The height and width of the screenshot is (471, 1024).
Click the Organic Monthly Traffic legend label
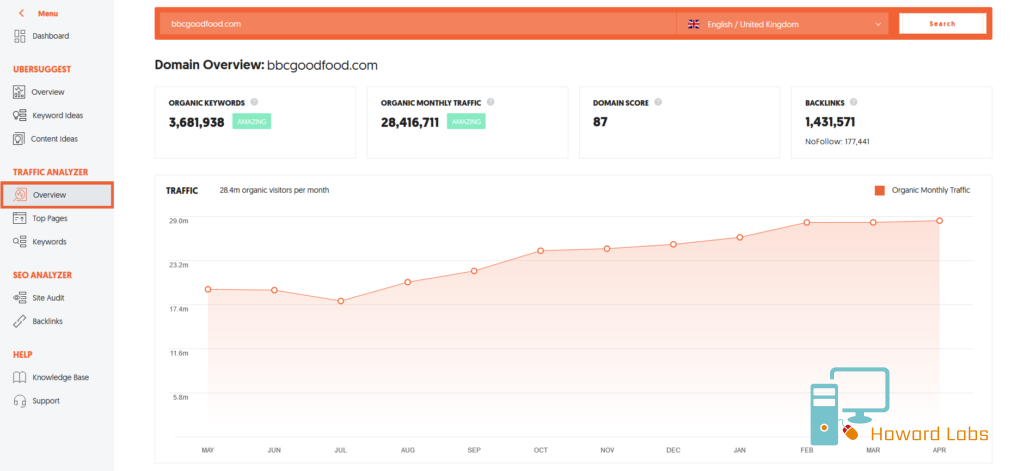coord(931,190)
